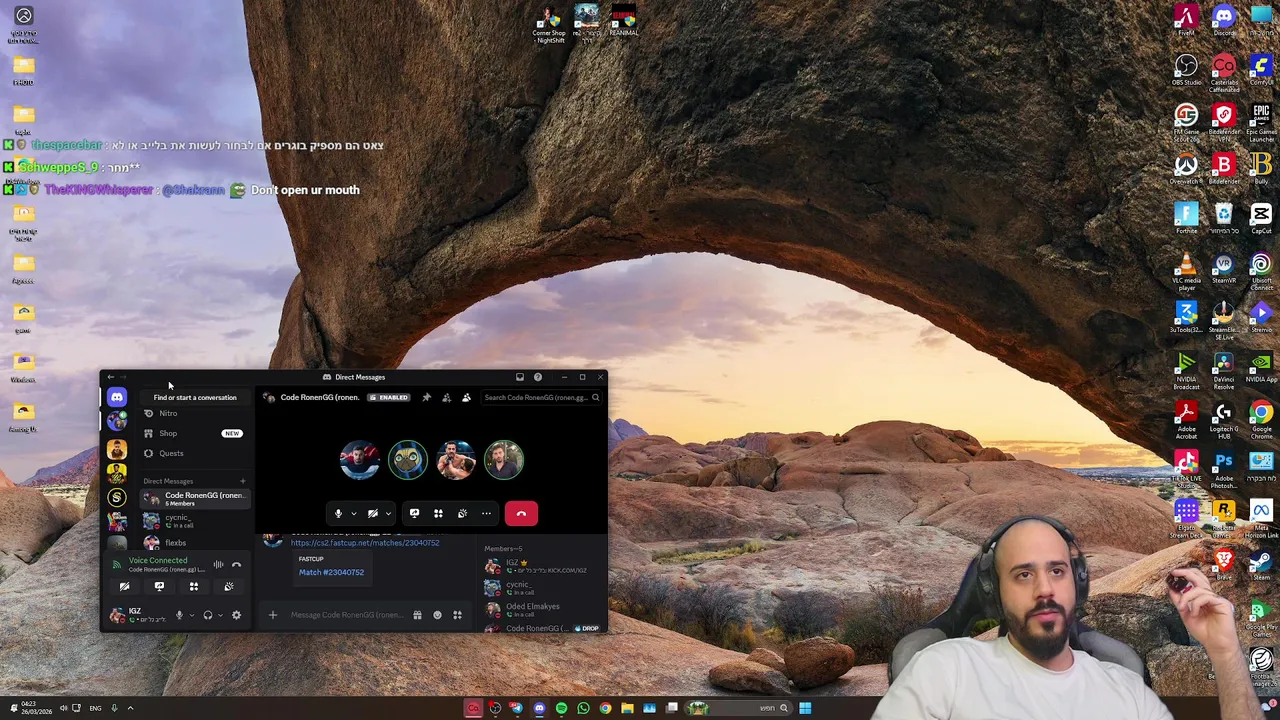
Task: Click share screen button in voice panel
Action: point(159,587)
